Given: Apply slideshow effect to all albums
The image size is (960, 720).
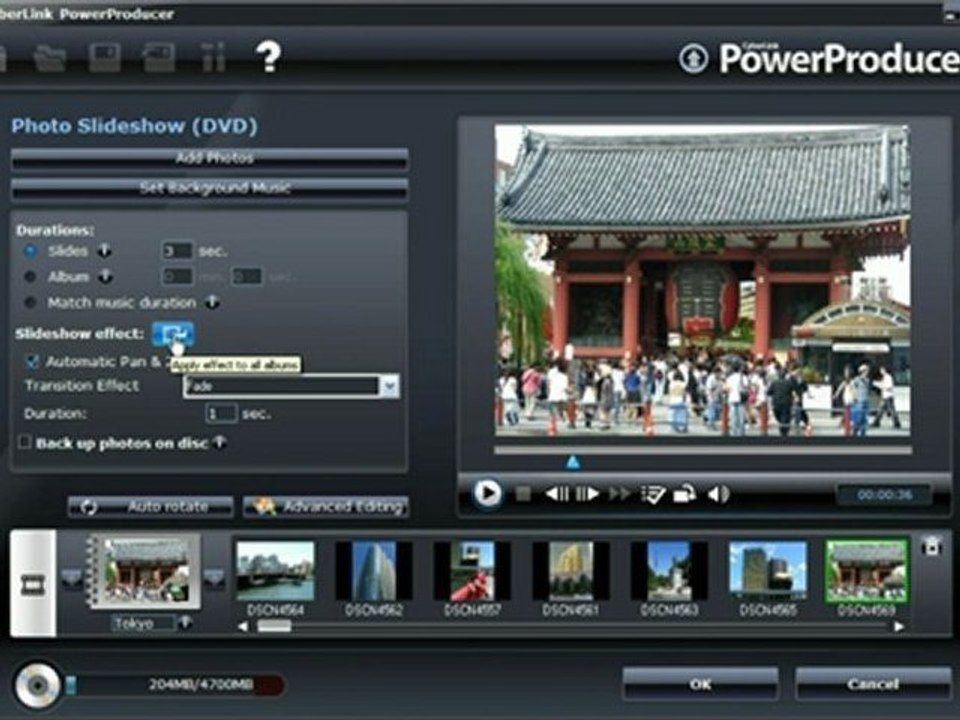Looking at the screenshot, I should [173, 334].
